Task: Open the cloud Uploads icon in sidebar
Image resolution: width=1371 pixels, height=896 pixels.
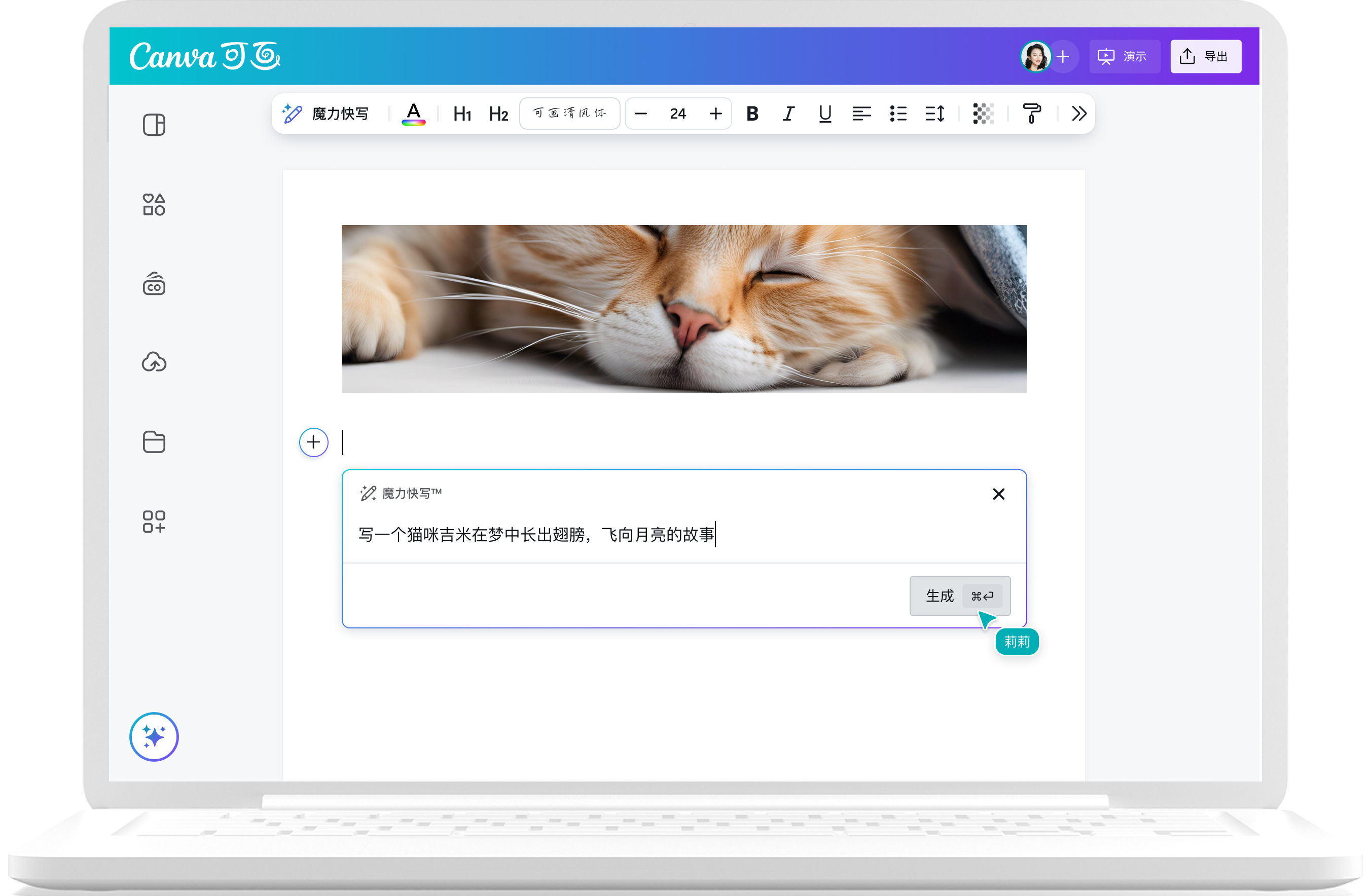Action: (154, 362)
